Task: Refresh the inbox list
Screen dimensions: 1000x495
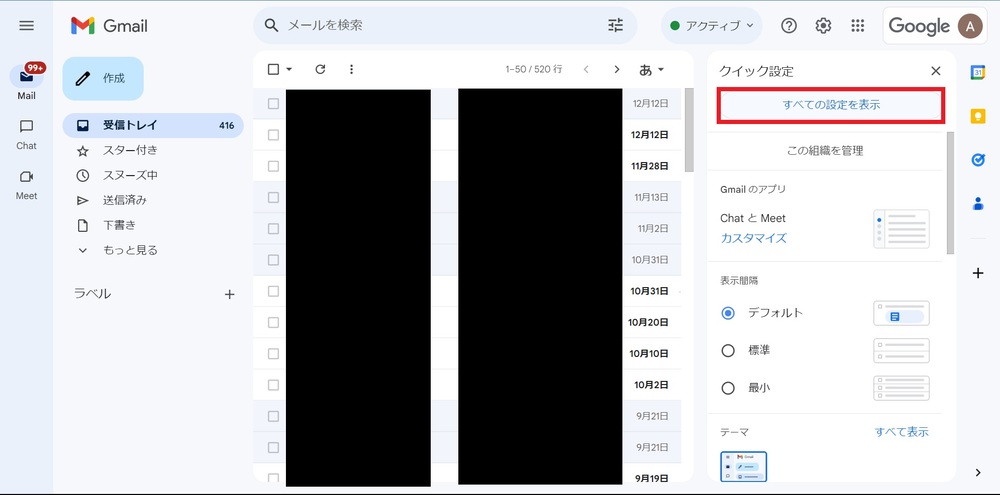Action: (x=320, y=69)
